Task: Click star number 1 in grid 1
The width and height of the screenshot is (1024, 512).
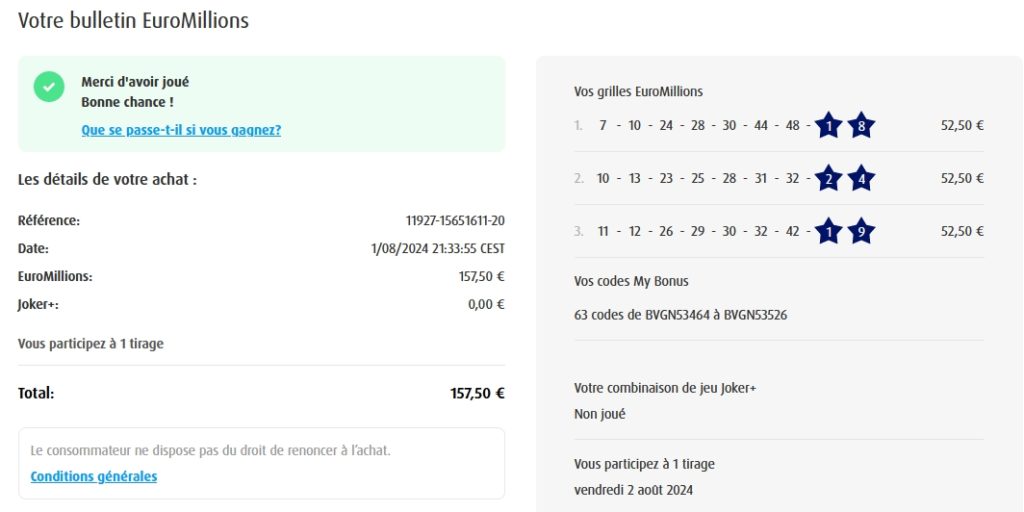Action: (x=828, y=126)
